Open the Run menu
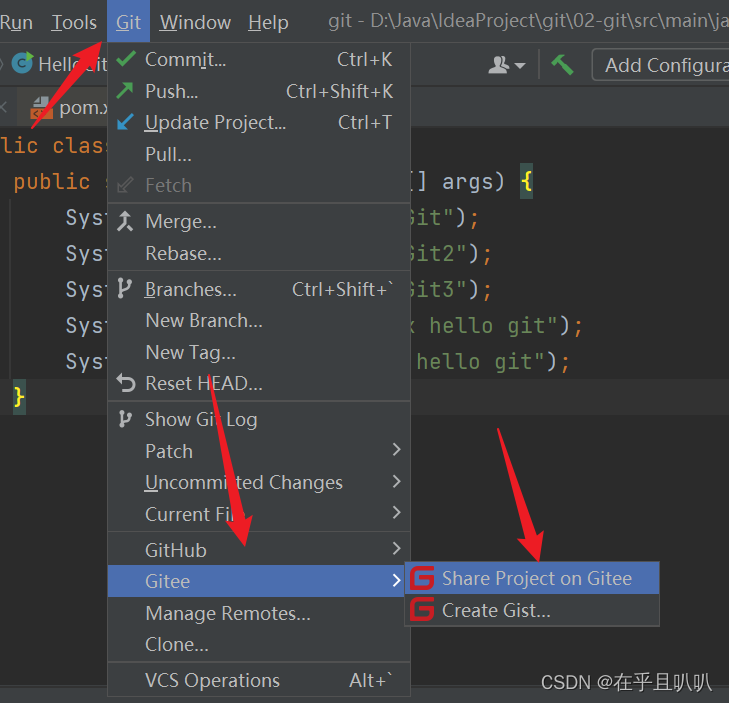This screenshot has width=729, height=703. point(16,22)
